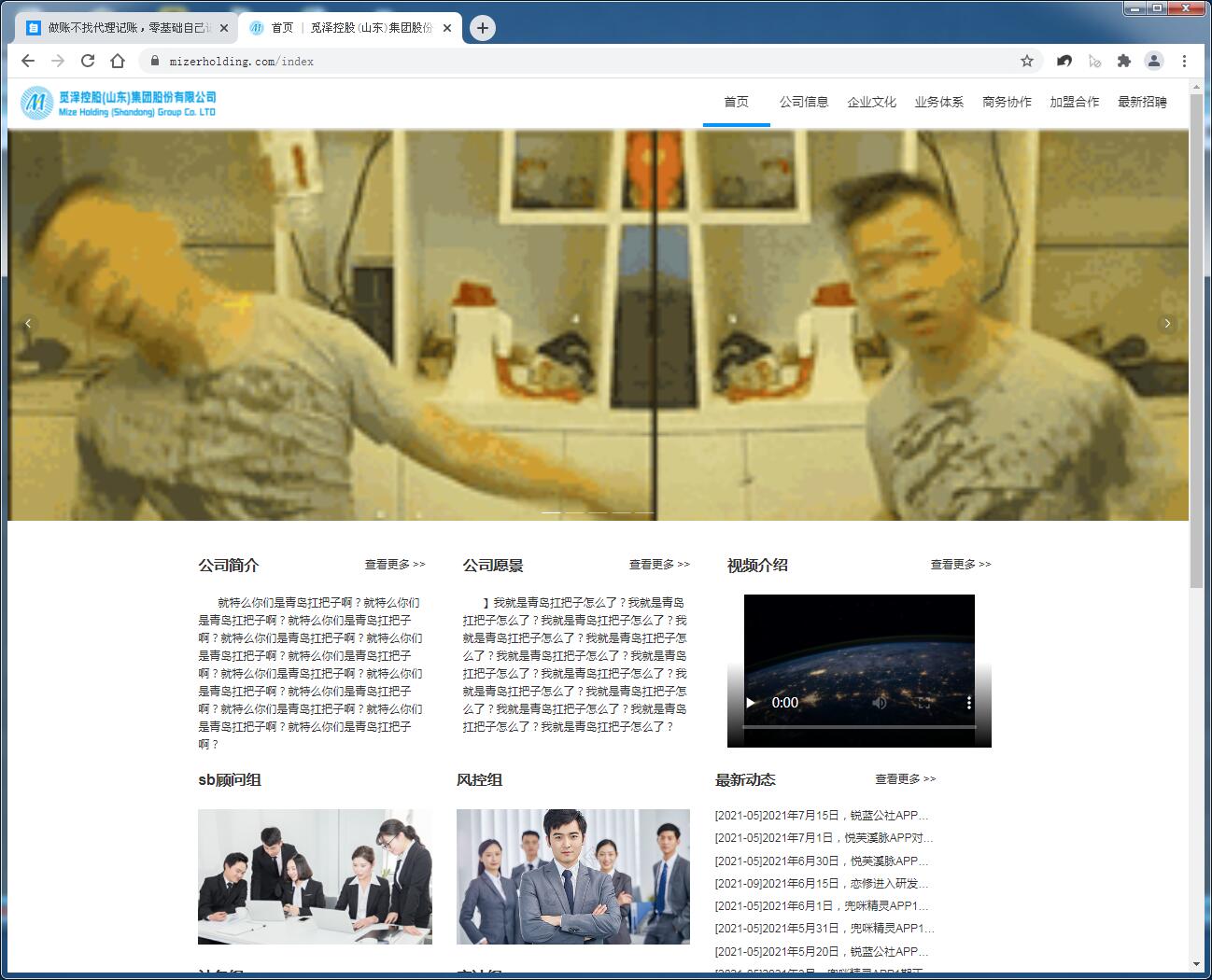Open 最新招聘 navigation menu item
The height and width of the screenshot is (980, 1212).
point(1142,102)
